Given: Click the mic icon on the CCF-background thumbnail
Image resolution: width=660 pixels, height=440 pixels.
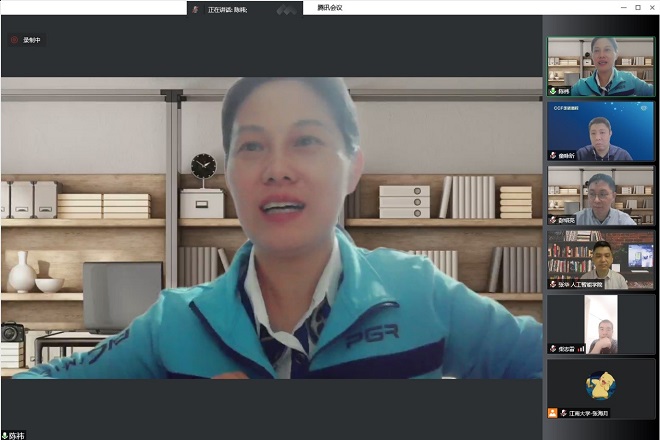Looking at the screenshot, I should [553, 155].
